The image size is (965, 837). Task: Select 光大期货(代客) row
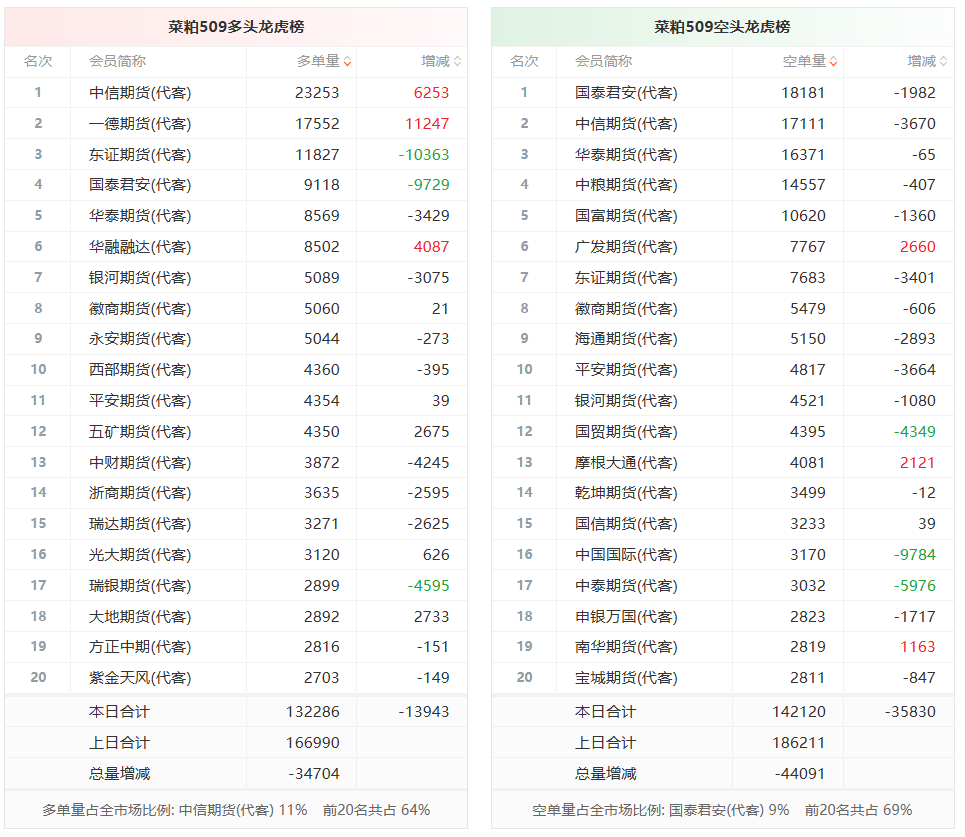coord(236,555)
